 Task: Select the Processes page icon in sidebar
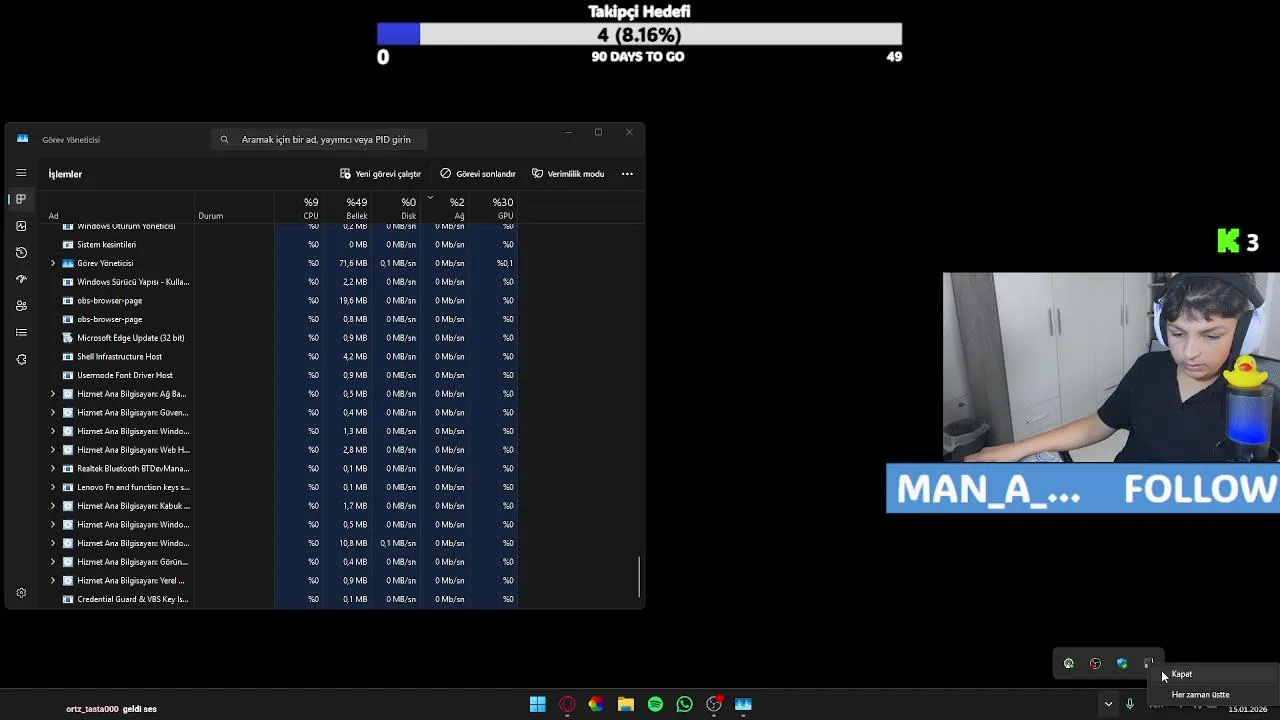[x=21, y=199]
